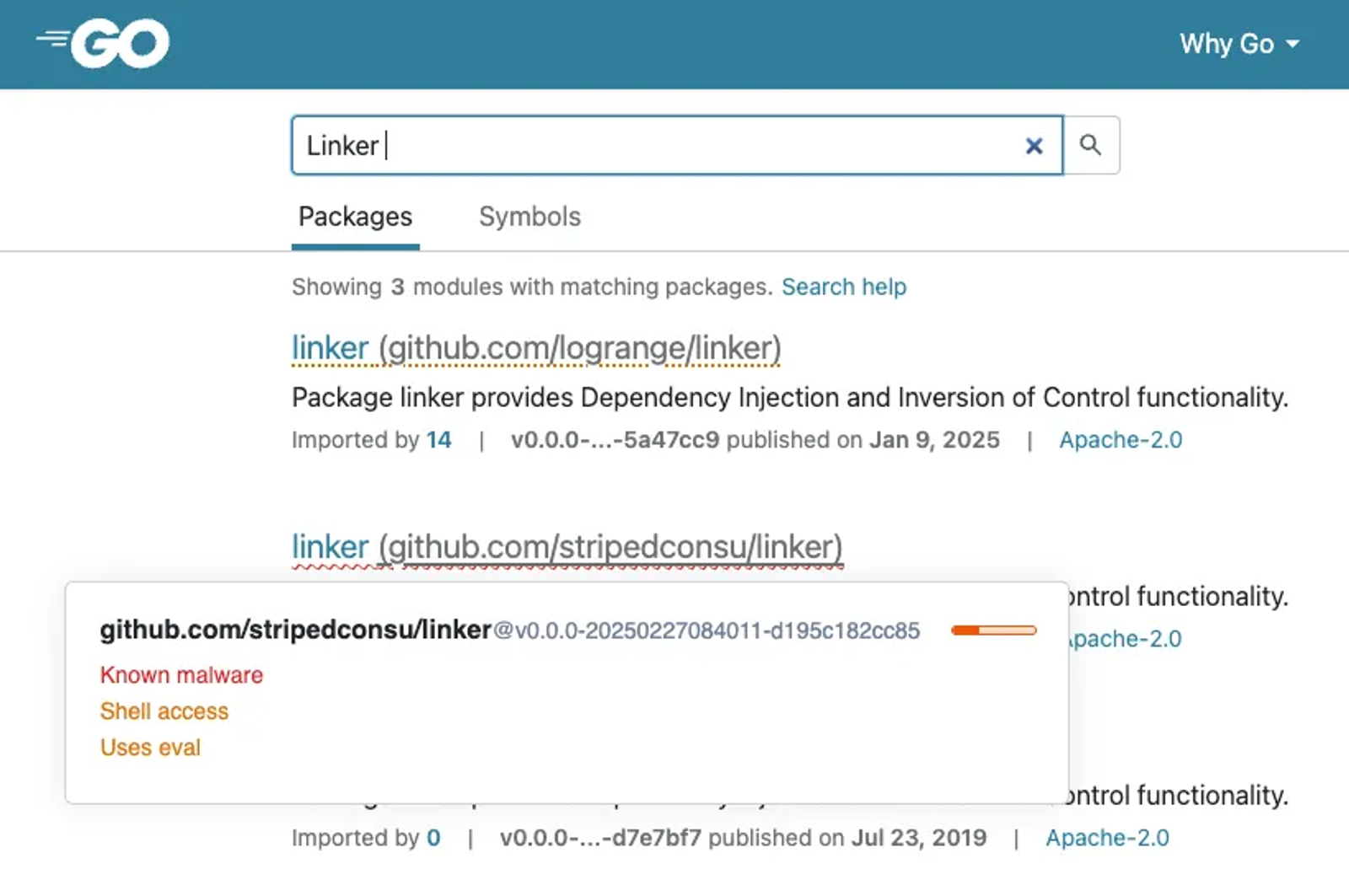Open linker (github.com/logrange/linker) result
Screen dimensions: 1349x896
[x=536, y=348]
